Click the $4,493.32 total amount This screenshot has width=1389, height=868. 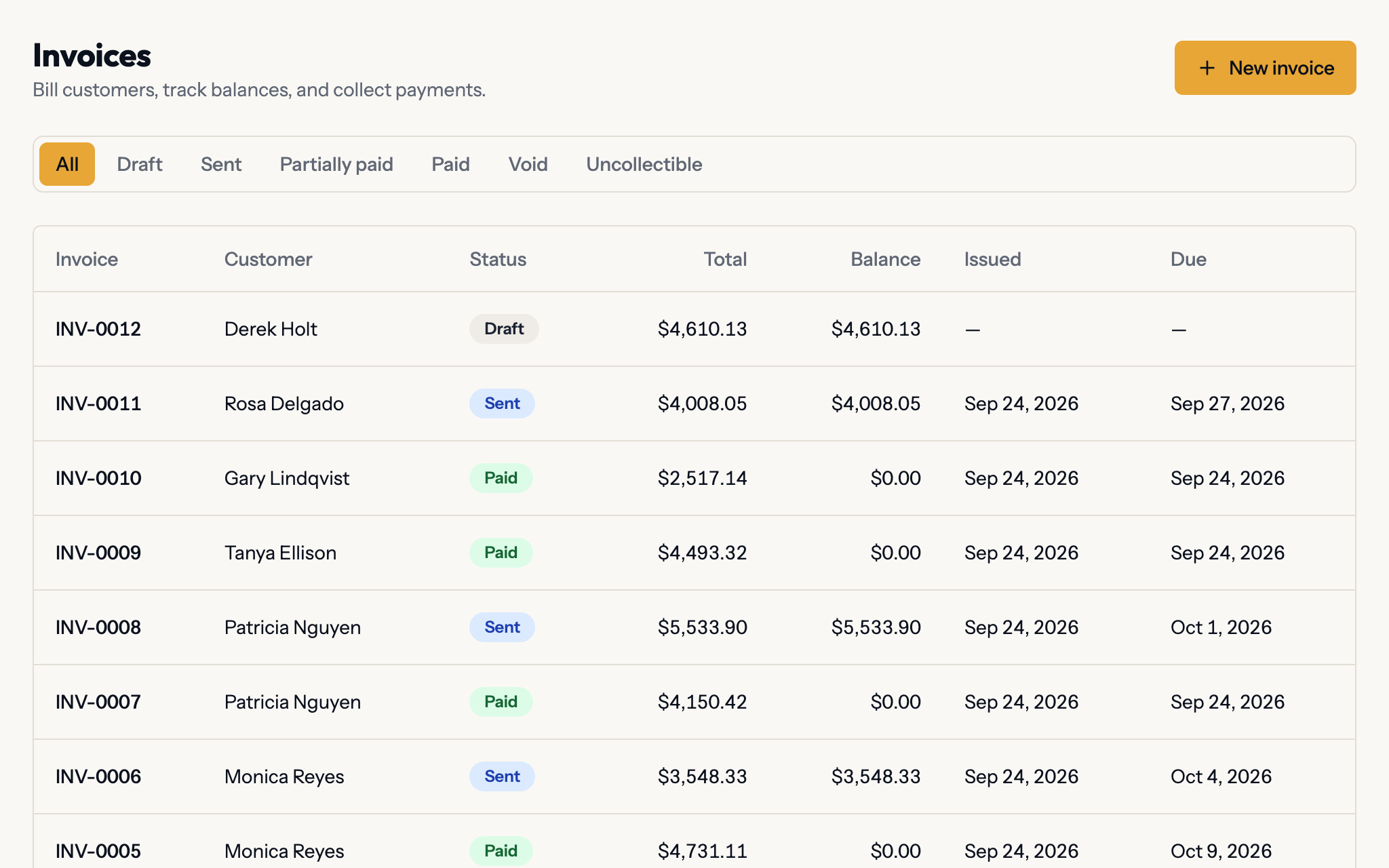point(702,553)
